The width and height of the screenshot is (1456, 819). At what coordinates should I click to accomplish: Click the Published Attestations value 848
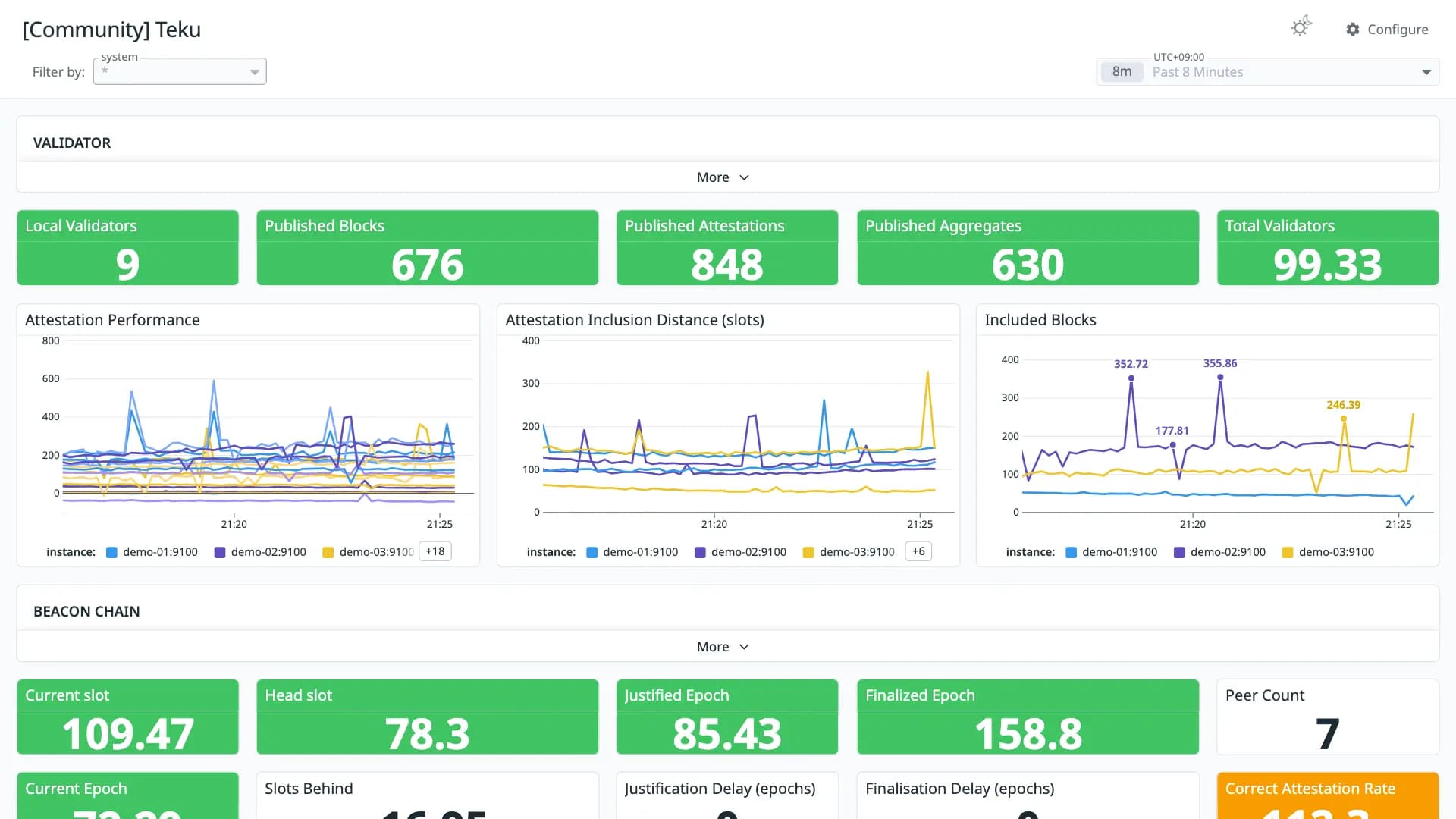coord(727,265)
